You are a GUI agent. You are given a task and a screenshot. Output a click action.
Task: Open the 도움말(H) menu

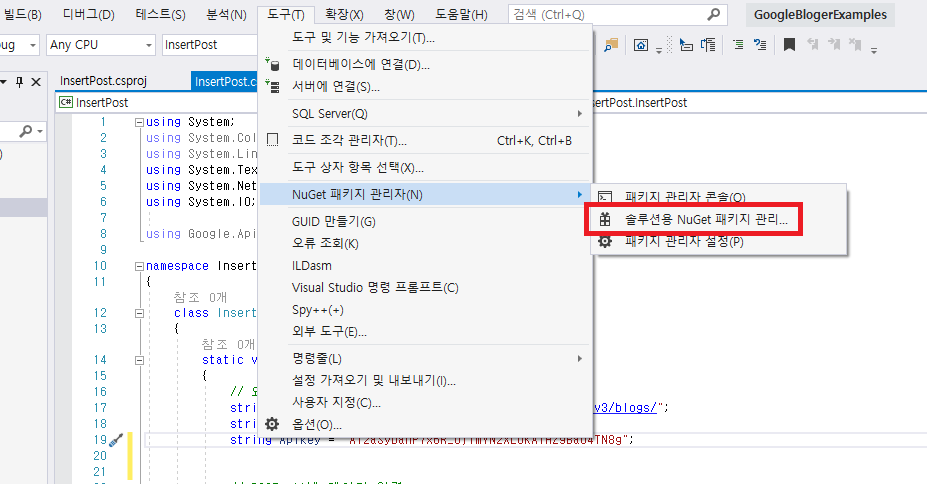point(461,15)
